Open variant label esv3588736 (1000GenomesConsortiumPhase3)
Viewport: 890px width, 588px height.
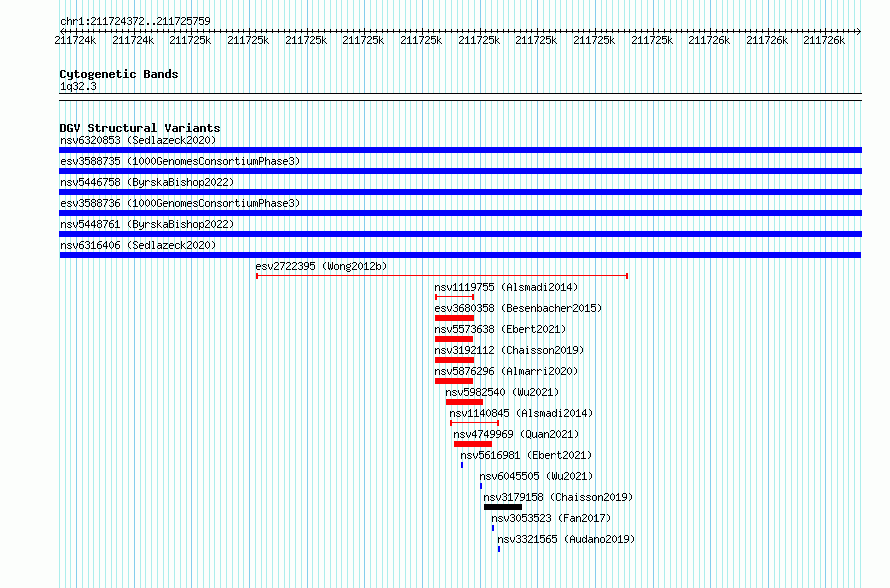click(180, 203)
